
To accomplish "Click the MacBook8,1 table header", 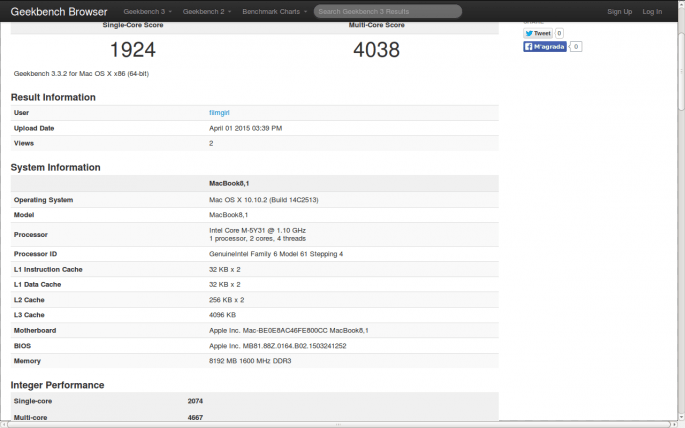I will 228,184.
